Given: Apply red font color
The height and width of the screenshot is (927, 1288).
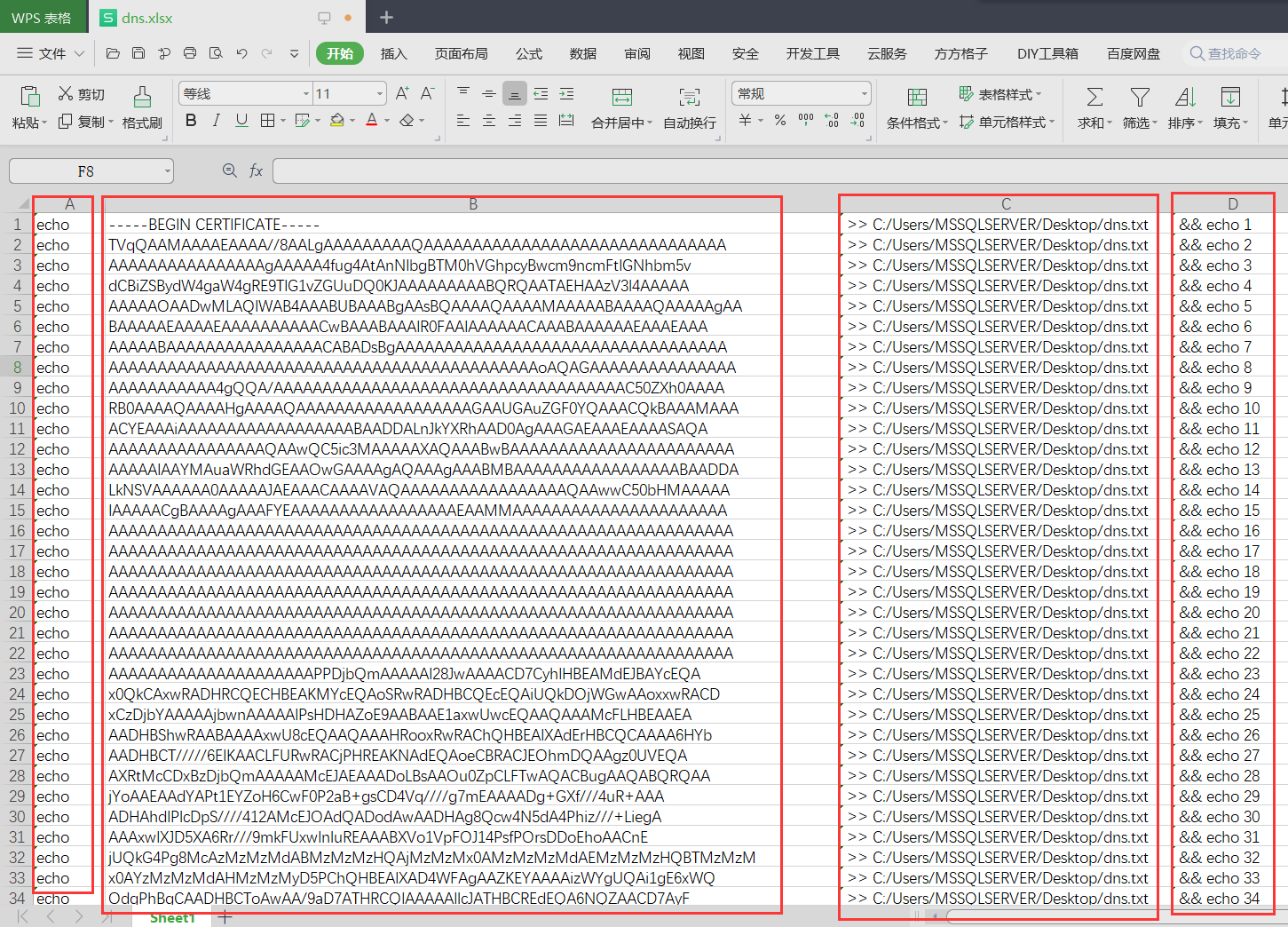Looking at the screenshot, I should [372, 120].
